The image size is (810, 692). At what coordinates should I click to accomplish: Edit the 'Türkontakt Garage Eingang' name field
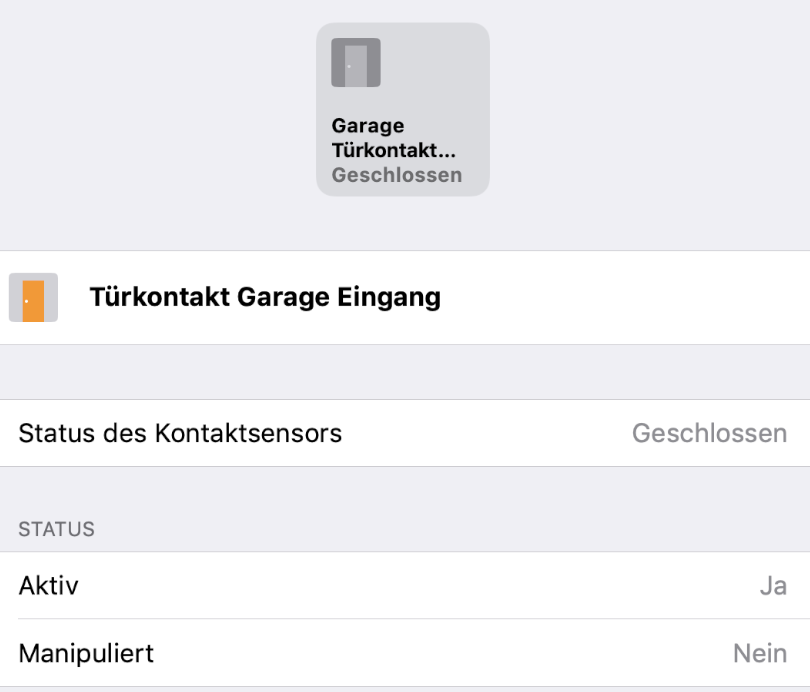click(x=265, y=298)
